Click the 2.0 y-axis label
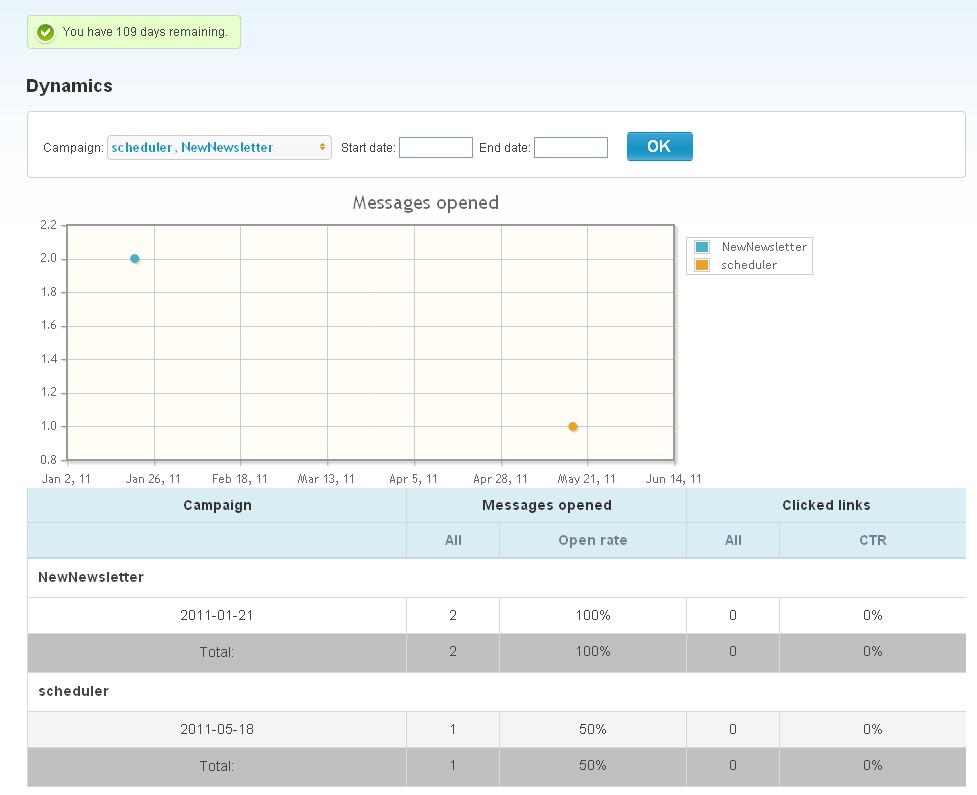The image size is (977, 795). tap(49, 258)
